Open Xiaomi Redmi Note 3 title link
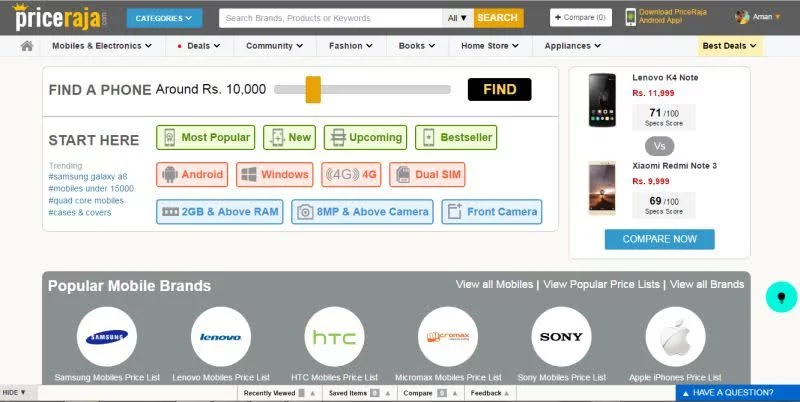This screenshot has height=402, width=800. [x=674, y=166]
